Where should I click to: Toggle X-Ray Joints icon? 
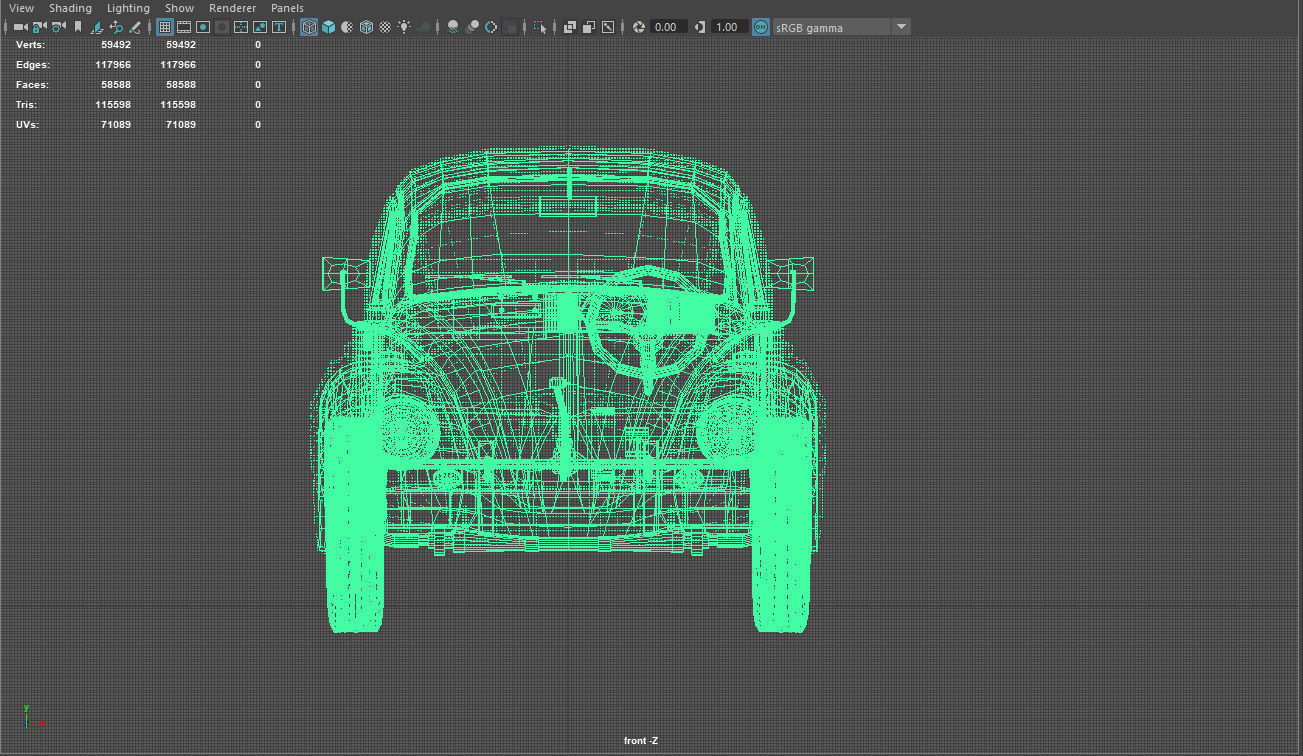point(607,27)
